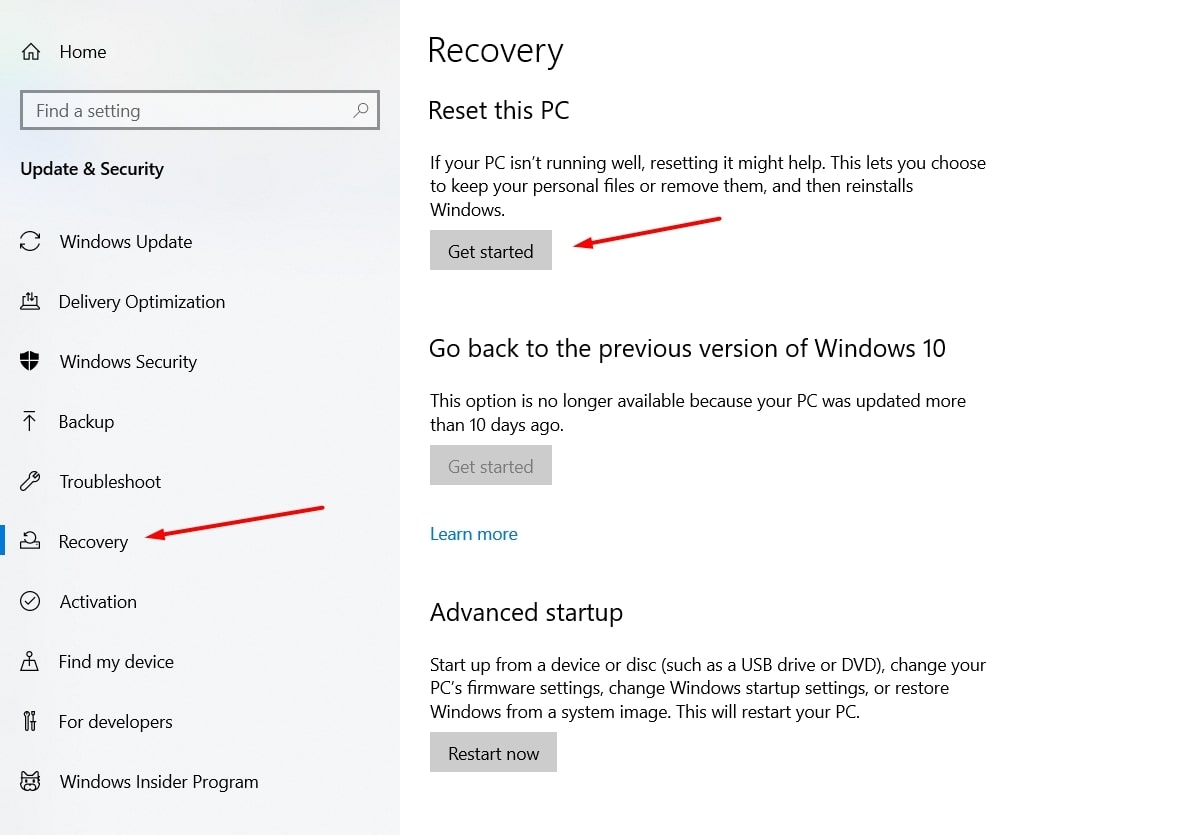Click the Backup upward arrow icon

click(30, 421)
